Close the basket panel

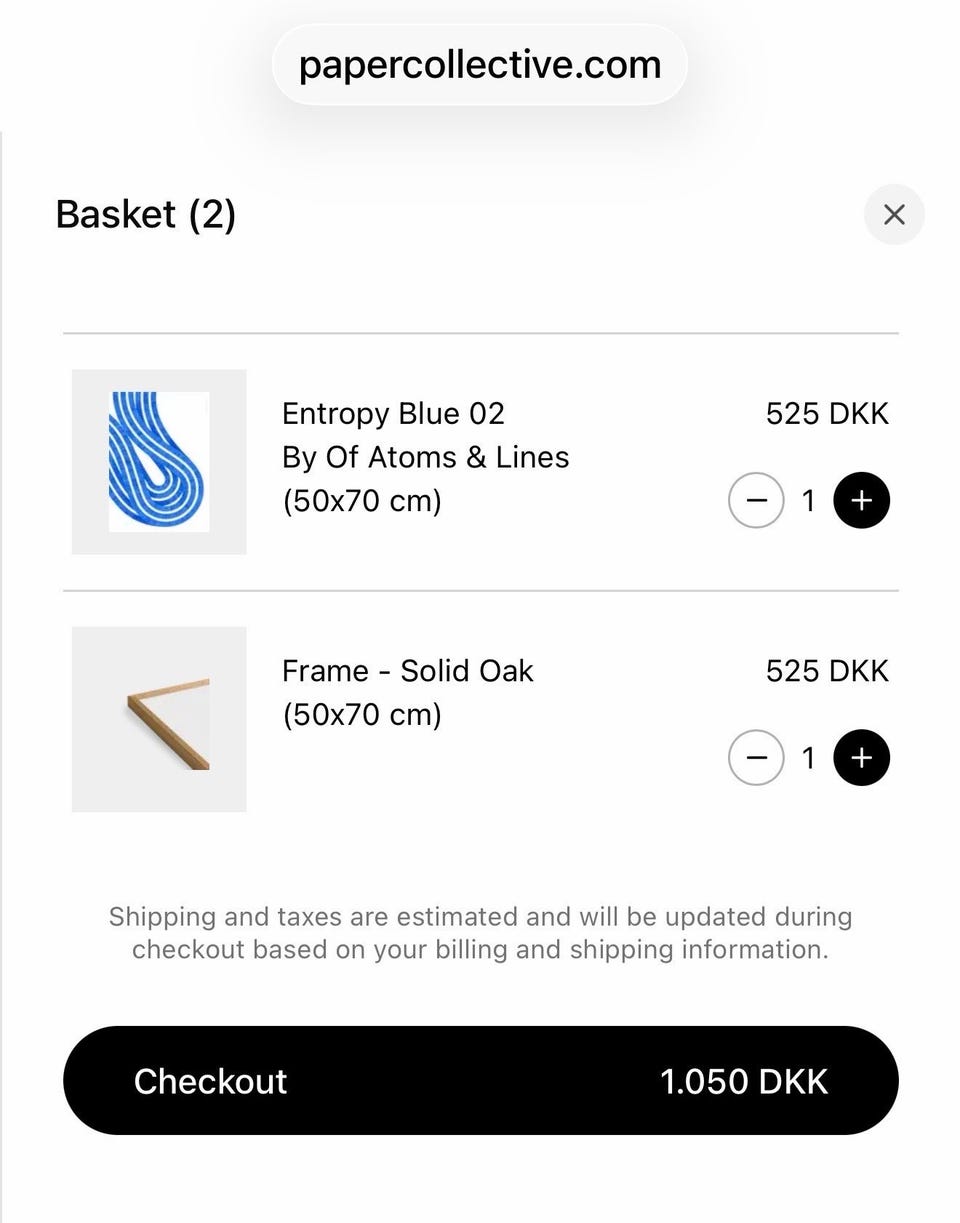pos(894,214)
